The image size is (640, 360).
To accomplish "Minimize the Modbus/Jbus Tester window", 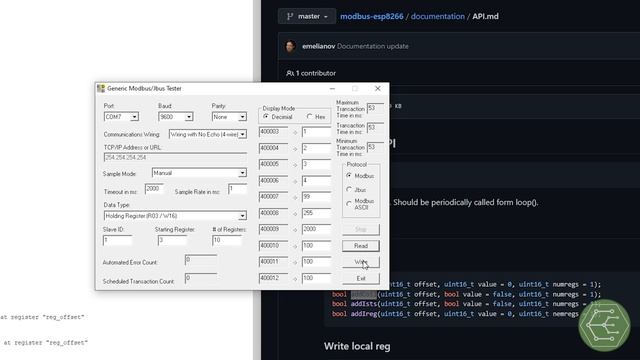I will 332,89.
